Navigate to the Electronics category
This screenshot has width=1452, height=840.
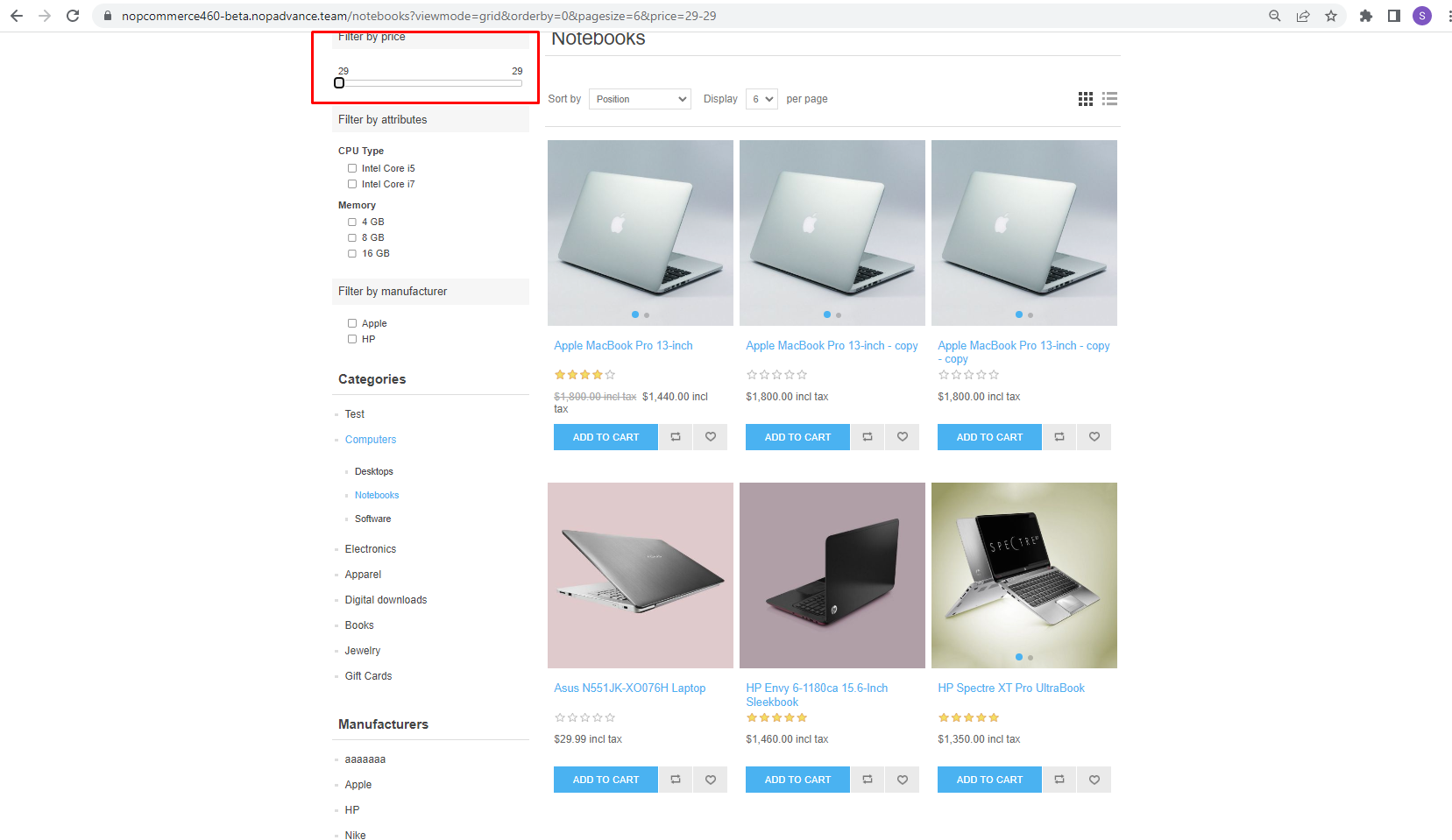370,548
